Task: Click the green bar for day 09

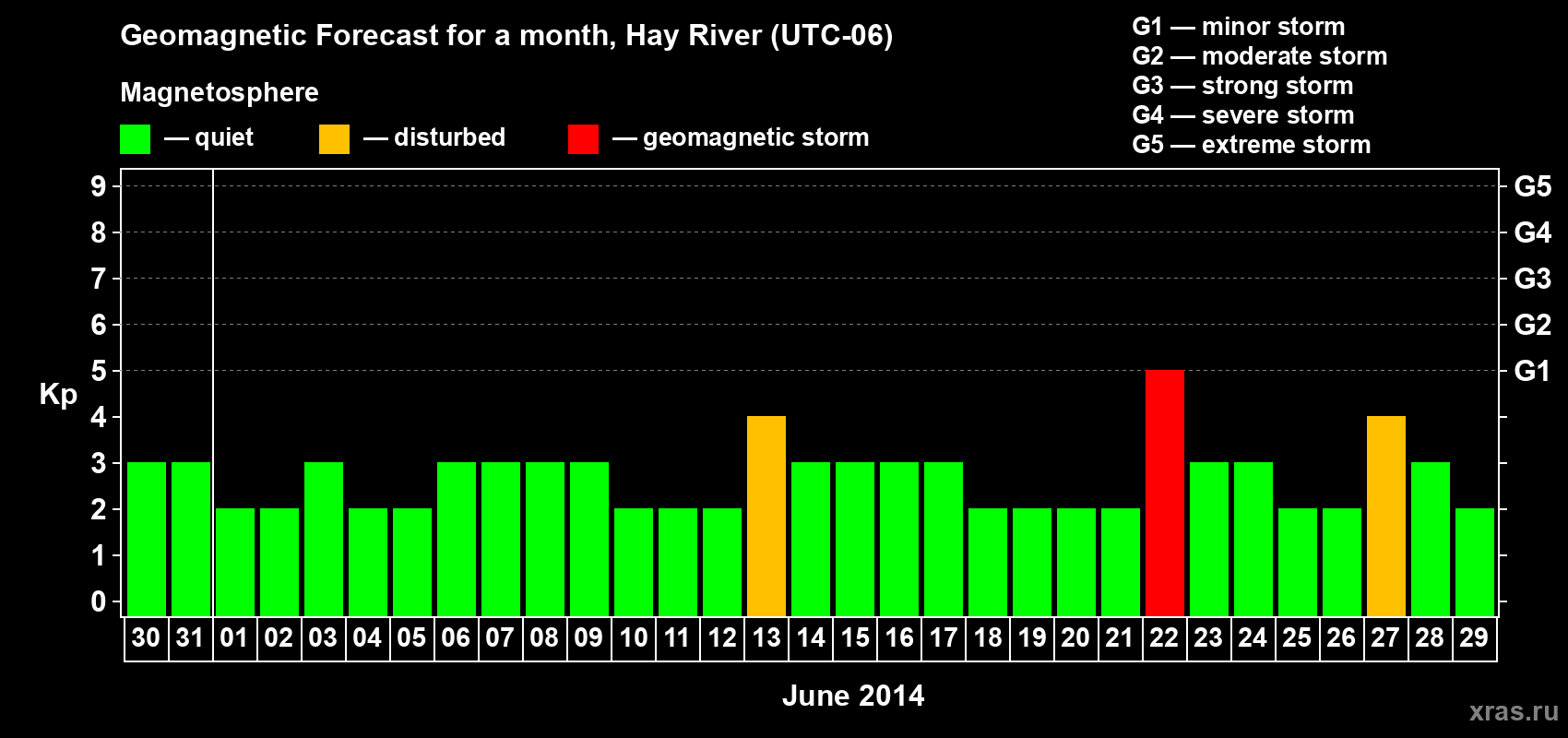Action: (x=589, y=540)
